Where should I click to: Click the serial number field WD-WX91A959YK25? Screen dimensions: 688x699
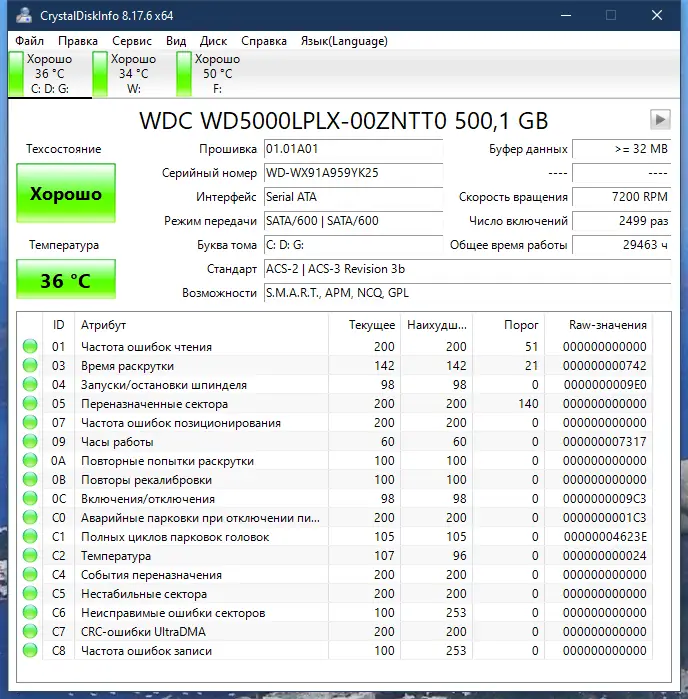[x=353, y=173]
